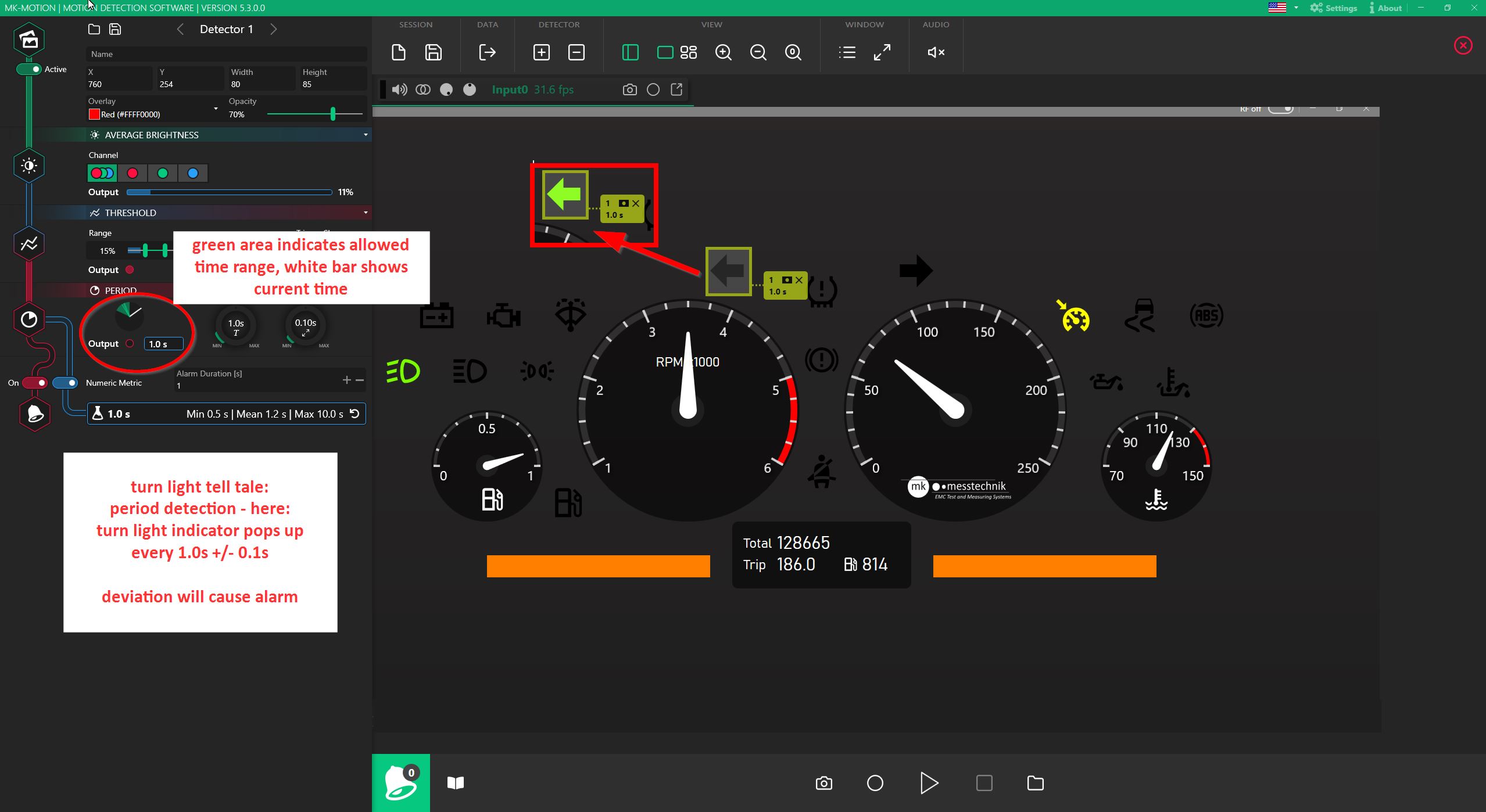Viewport: 1486px width, 812px height.
Task: Toggle the Active detector switch
Action: tap(29, 69)
